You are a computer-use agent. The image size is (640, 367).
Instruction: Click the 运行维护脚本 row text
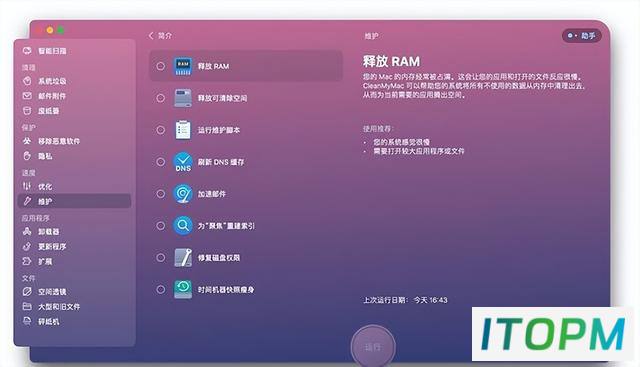(x=219, y=130)
